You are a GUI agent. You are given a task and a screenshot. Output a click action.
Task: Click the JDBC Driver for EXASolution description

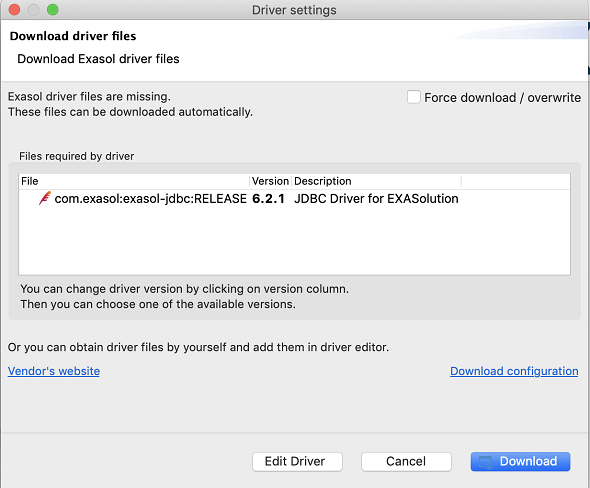tap(376, 199)
